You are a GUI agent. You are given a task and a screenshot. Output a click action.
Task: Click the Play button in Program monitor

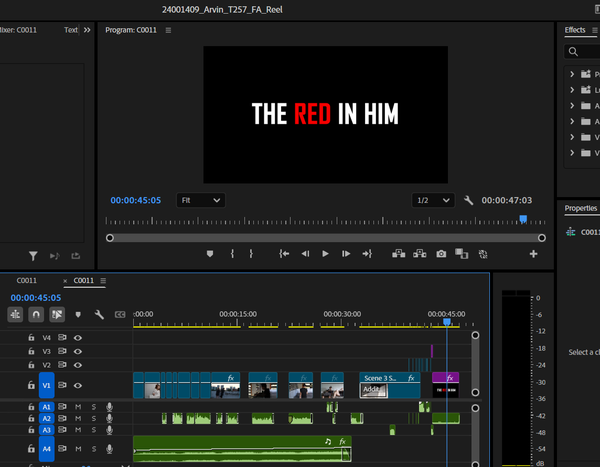point(325,254)
